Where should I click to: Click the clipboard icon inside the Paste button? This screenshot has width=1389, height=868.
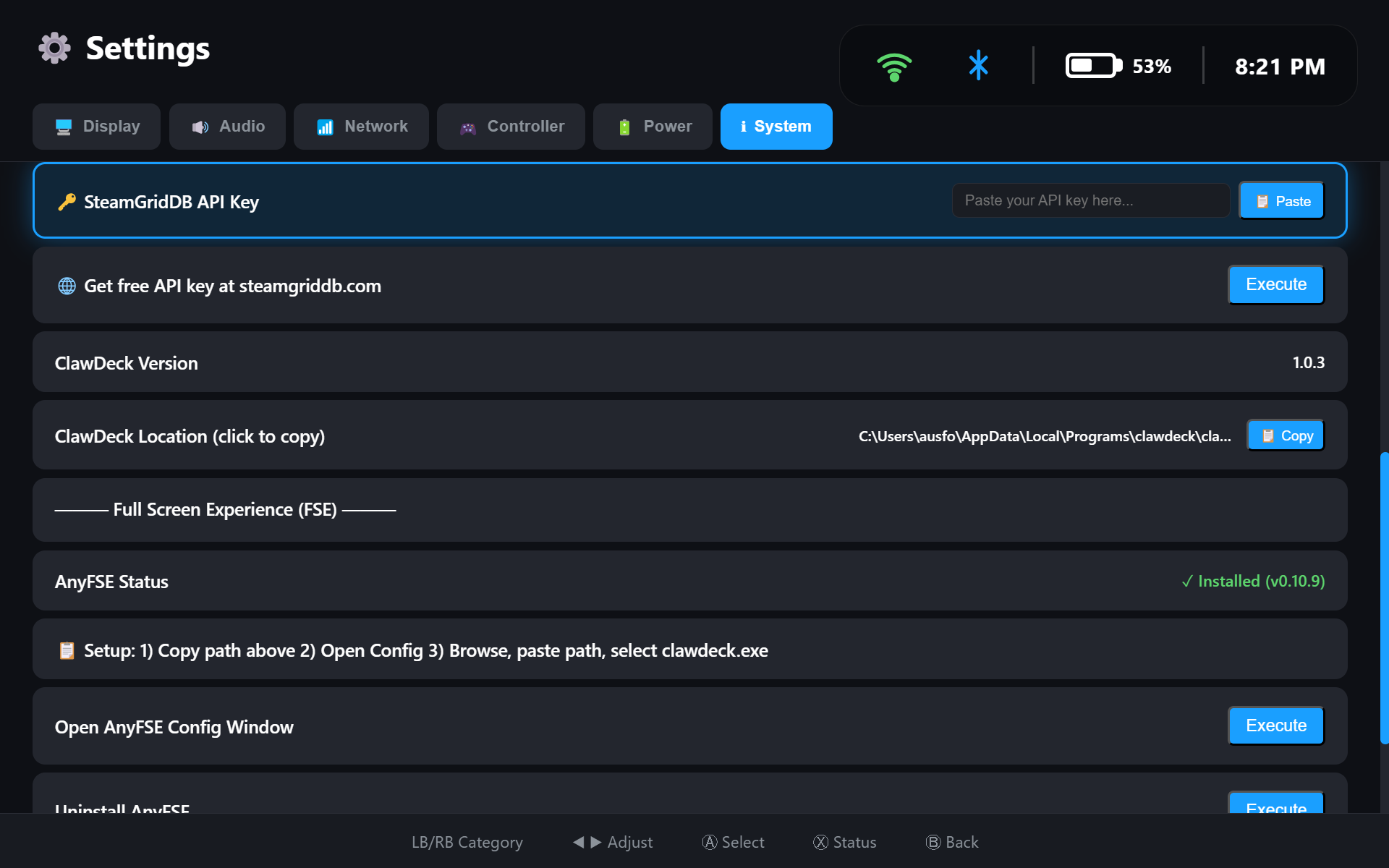(1264, 200)
